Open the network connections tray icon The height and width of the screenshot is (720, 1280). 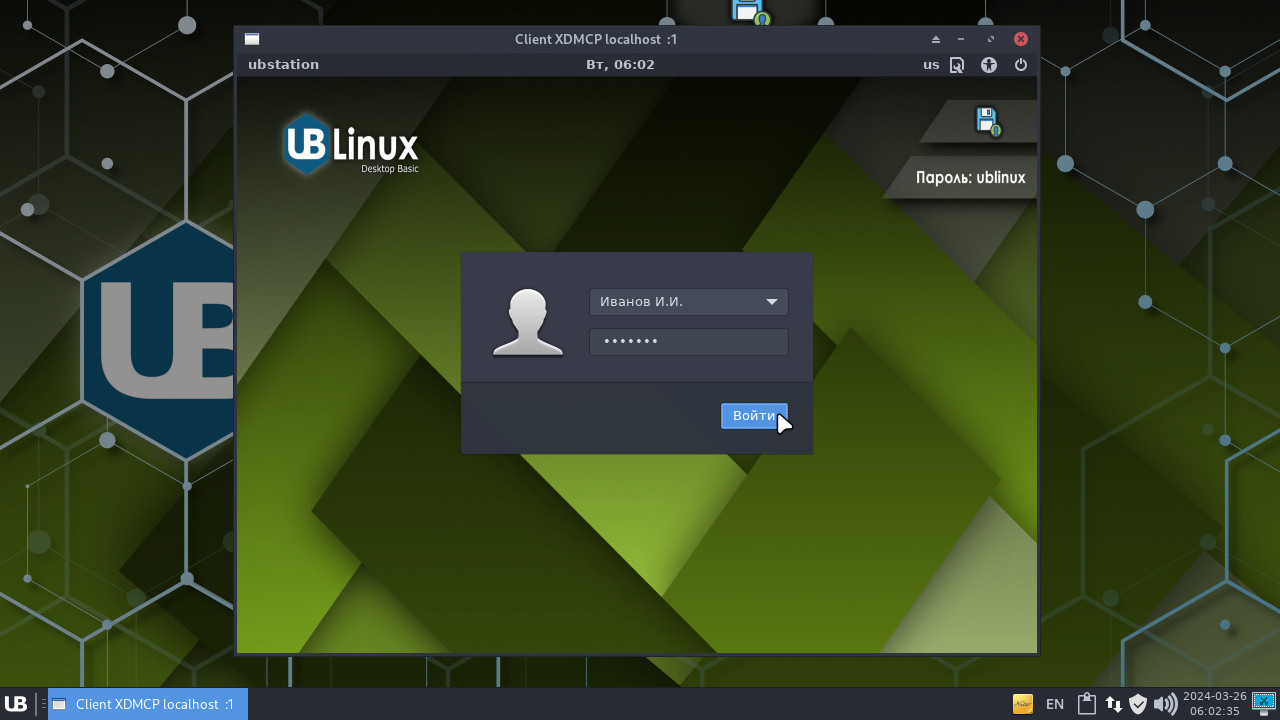click(x=1113, y=704)
